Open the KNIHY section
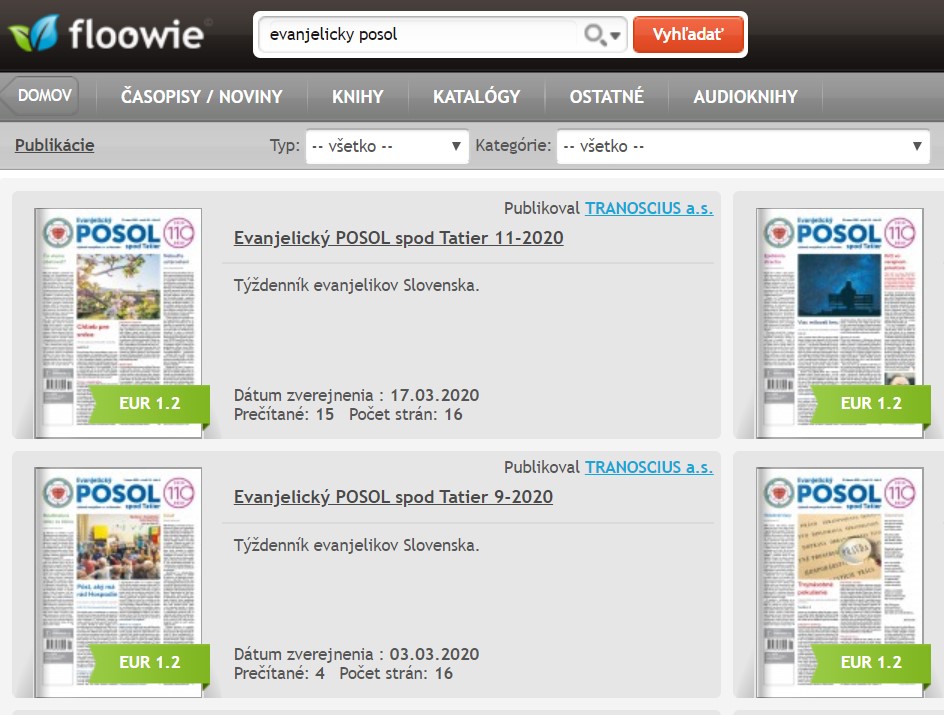The width and height of the screenshot is (944, 715). 358,96
